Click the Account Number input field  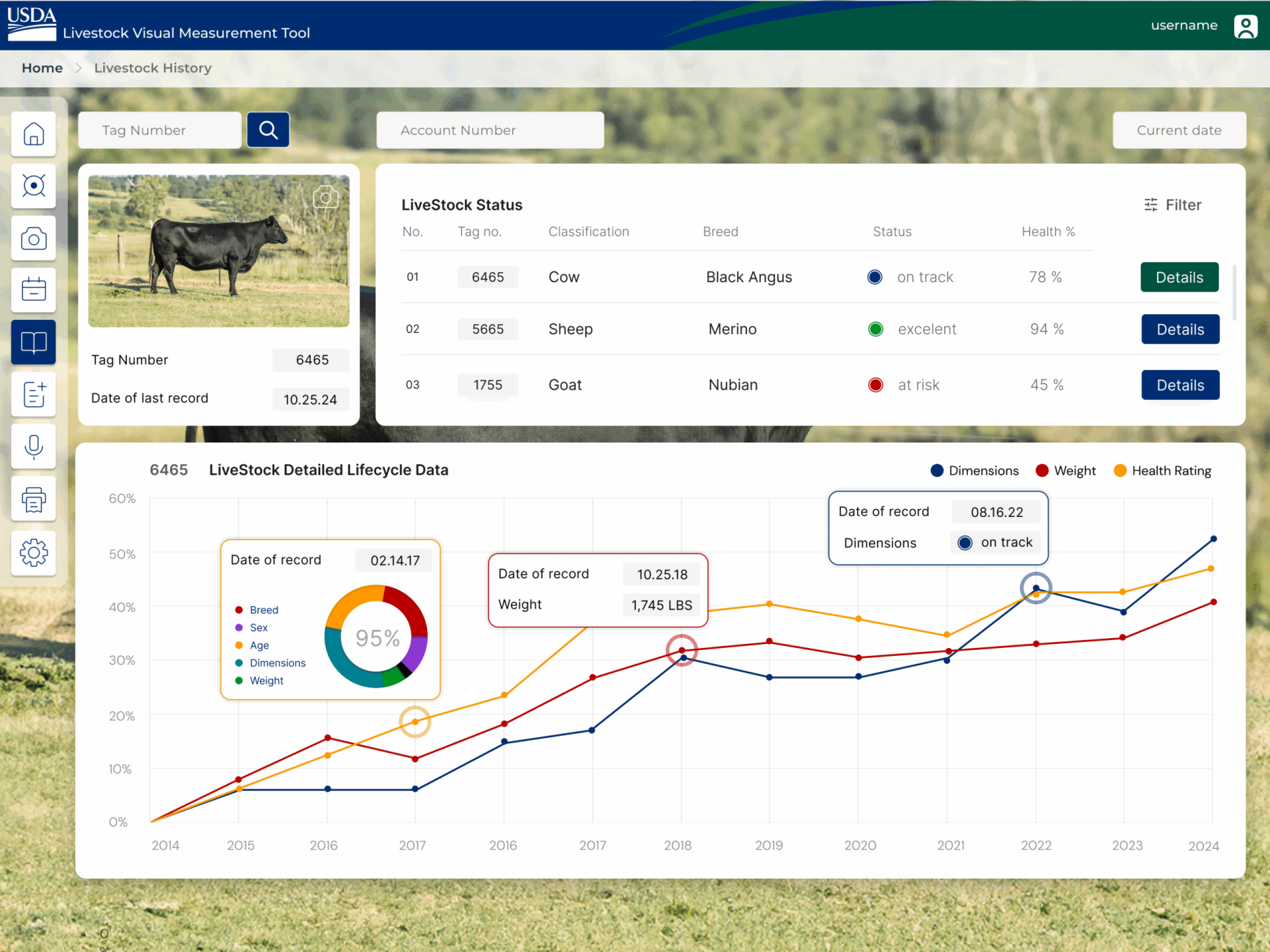click(490, 130)
